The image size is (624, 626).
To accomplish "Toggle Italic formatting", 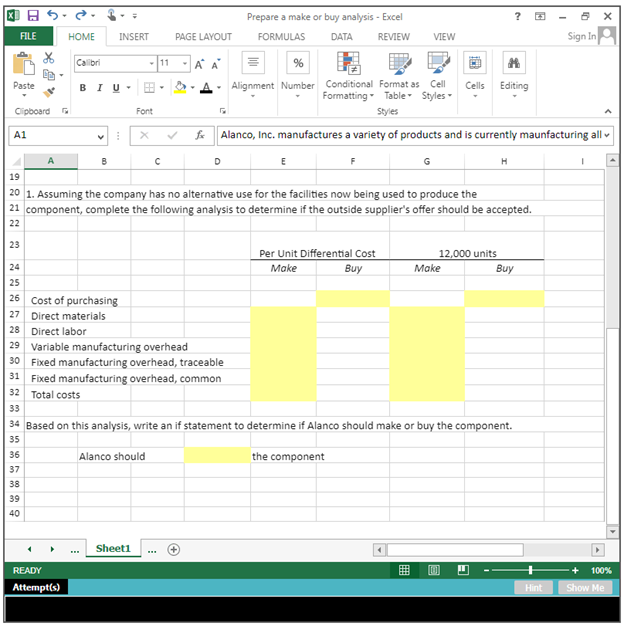I will [x=101, y=87].
